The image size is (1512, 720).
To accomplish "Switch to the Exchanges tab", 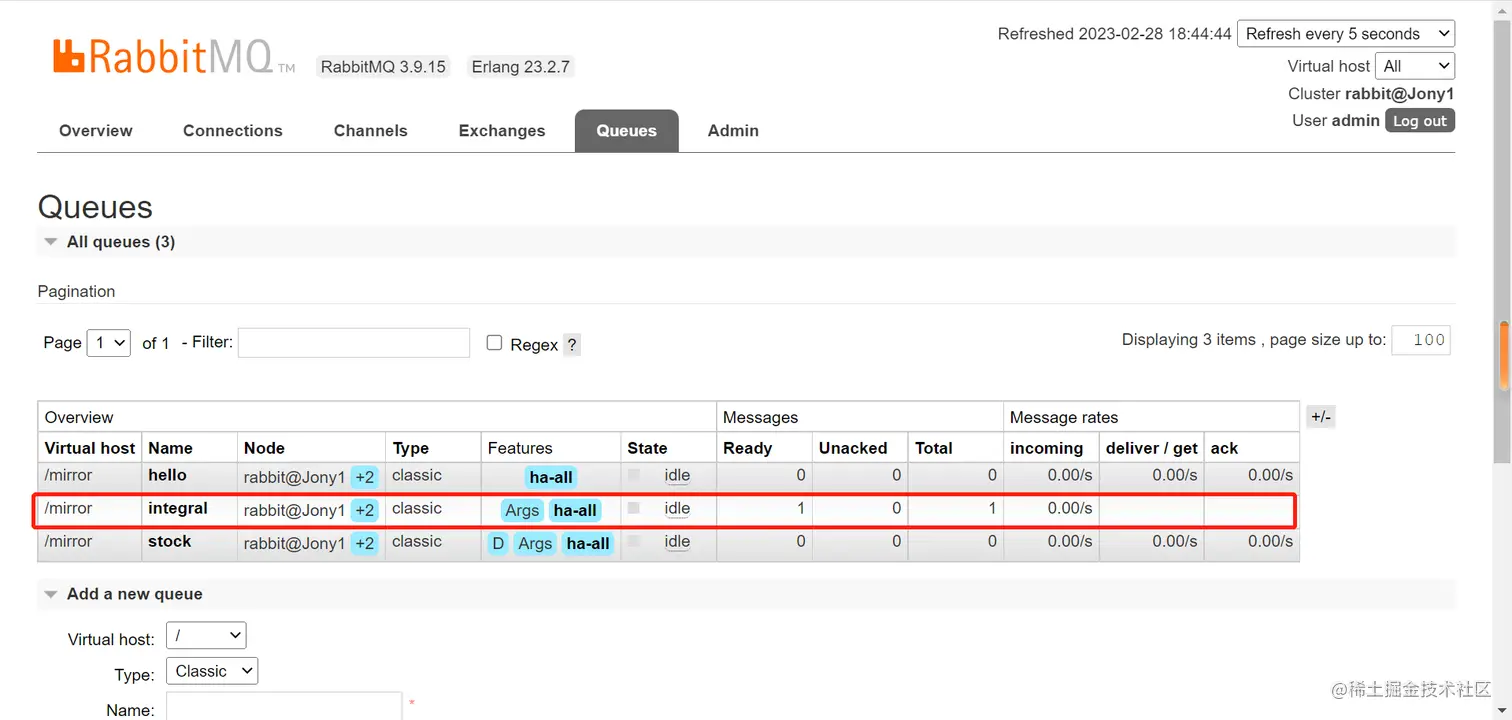I will pos(502,131).
